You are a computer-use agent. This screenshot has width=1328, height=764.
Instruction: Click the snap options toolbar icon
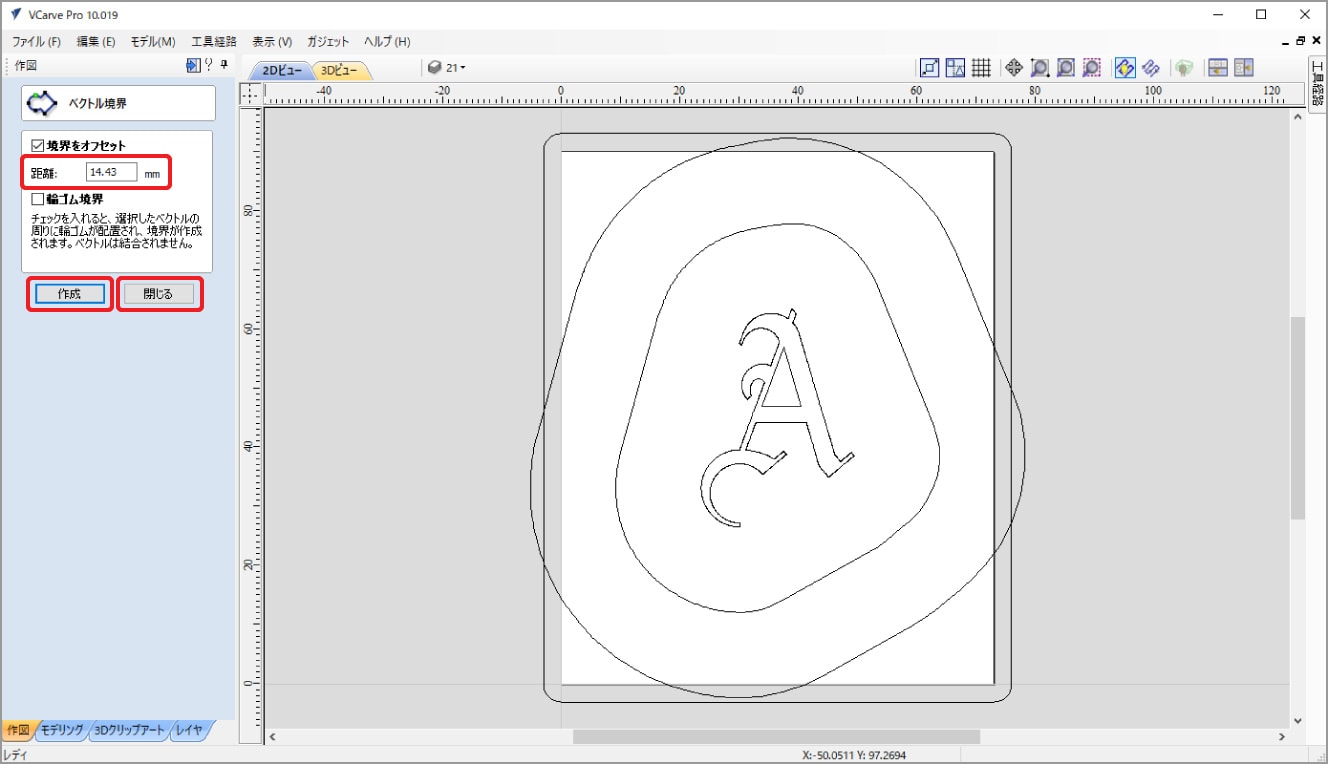[x=929, y=68]
